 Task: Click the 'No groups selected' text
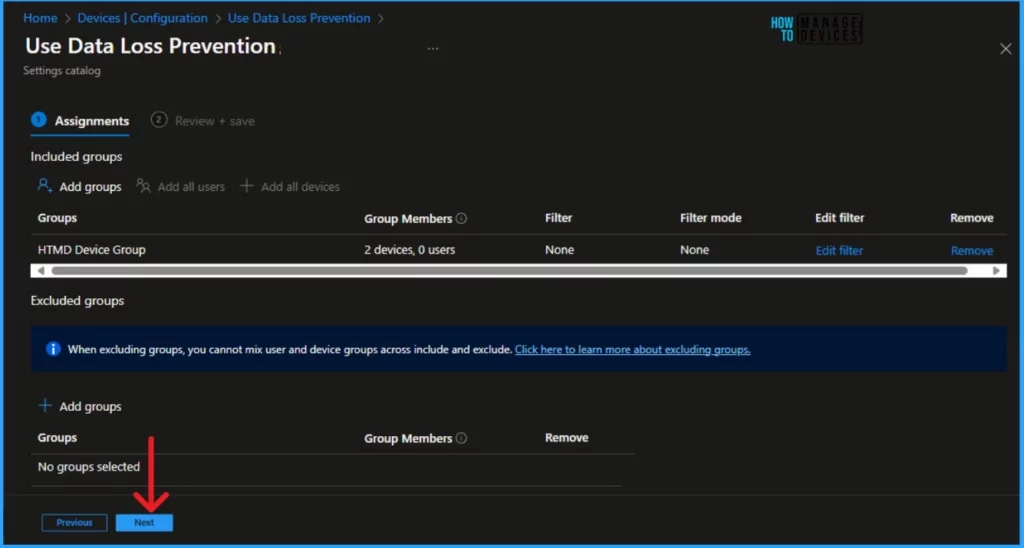(x=89, y=466)
